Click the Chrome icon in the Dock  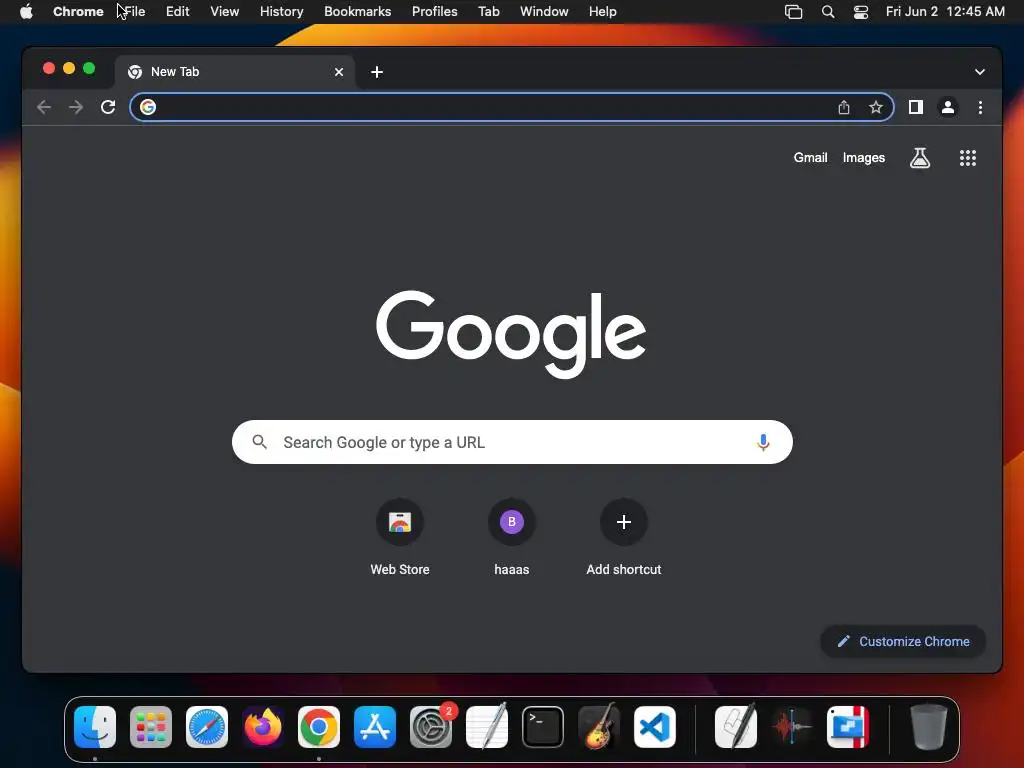point(319,727)
